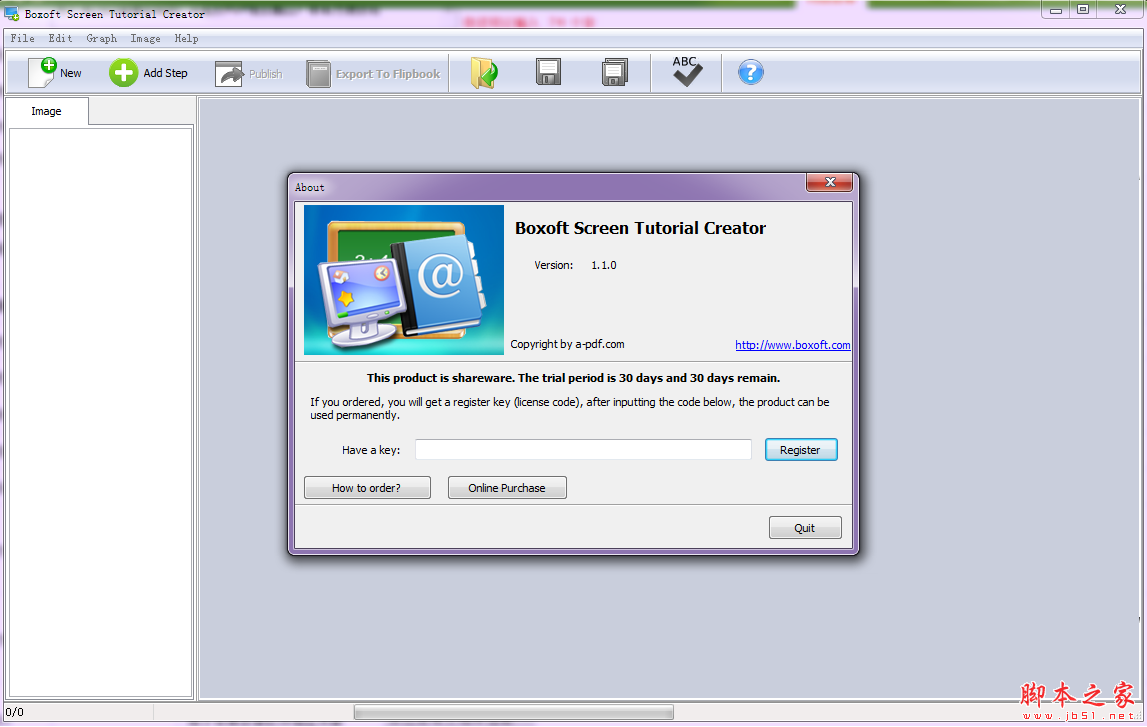
Task: Maximize the main application window
Action: 1083,10
